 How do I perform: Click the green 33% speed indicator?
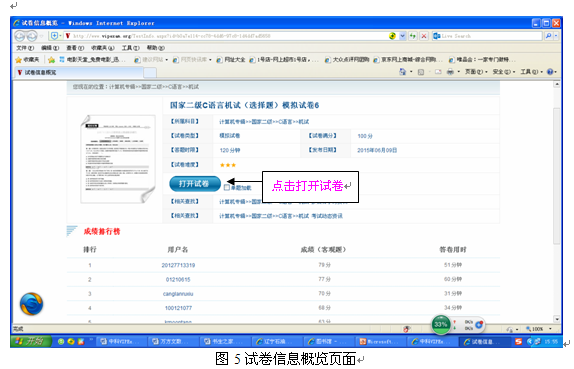point(440,324)
